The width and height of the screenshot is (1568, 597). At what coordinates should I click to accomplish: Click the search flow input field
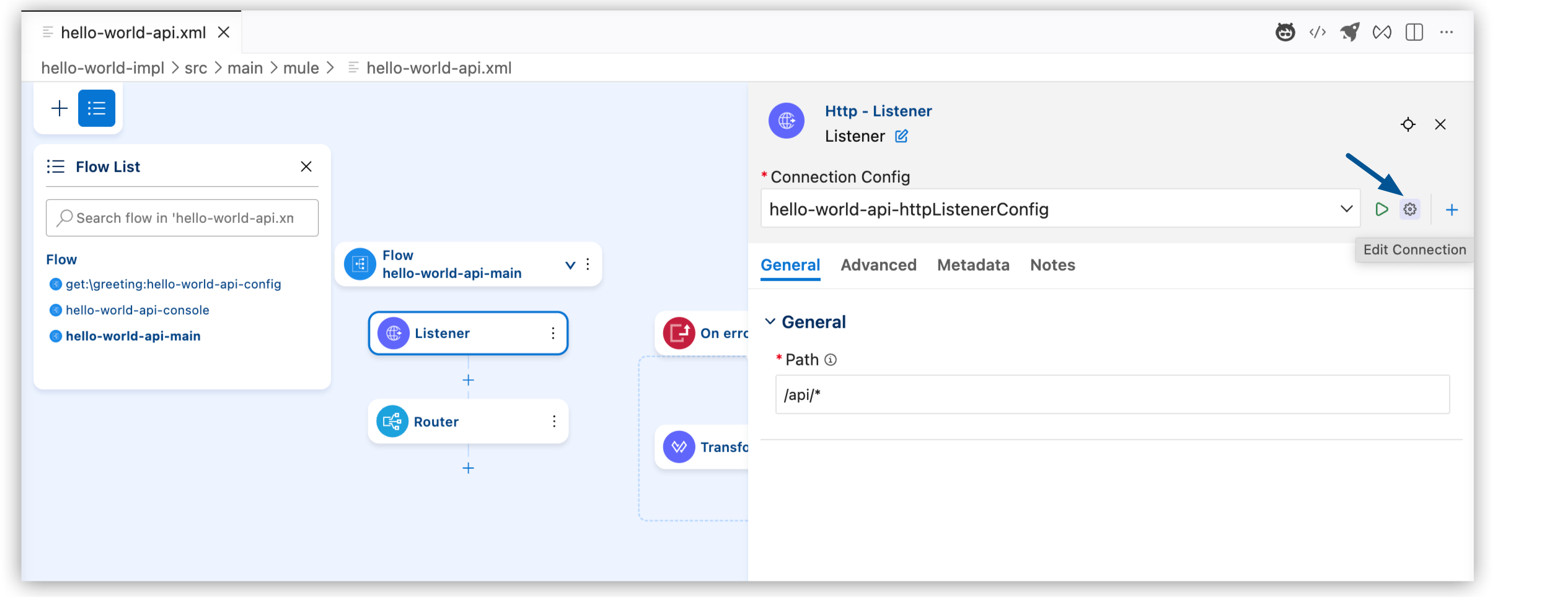(x=182, y=218)
